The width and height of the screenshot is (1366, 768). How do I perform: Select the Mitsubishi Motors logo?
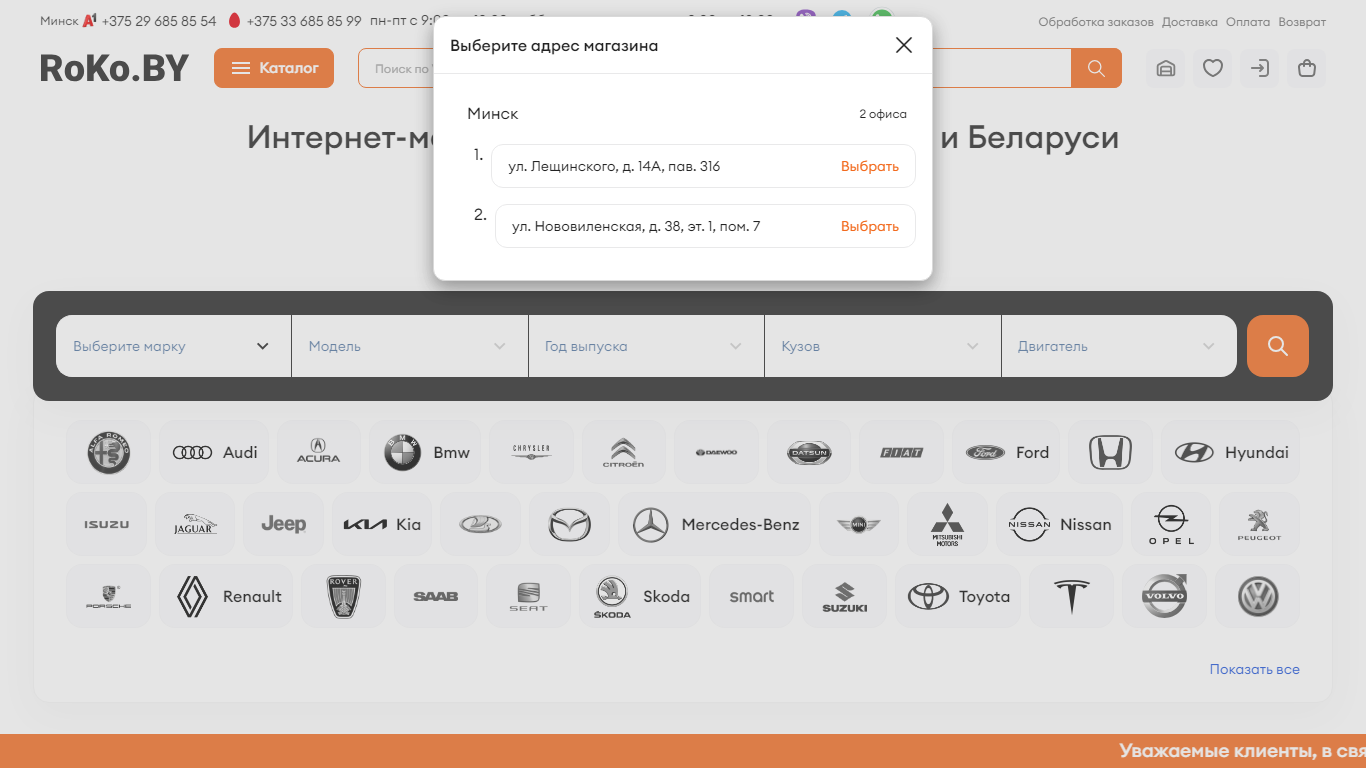coord(947,524)
